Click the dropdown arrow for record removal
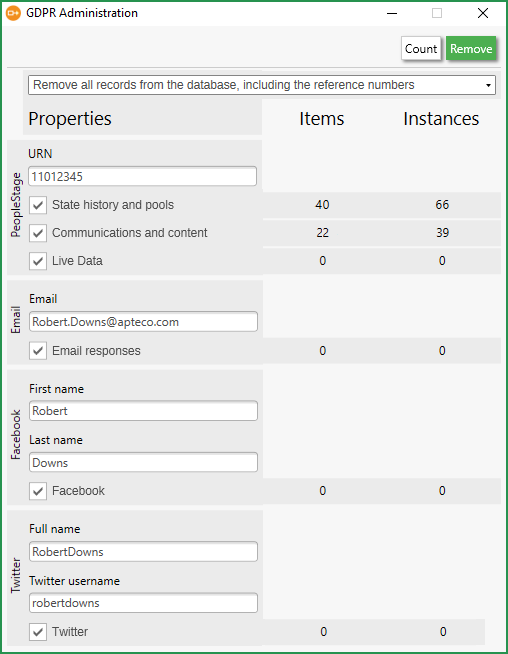508x654 pixels. (x=488, y=86)
